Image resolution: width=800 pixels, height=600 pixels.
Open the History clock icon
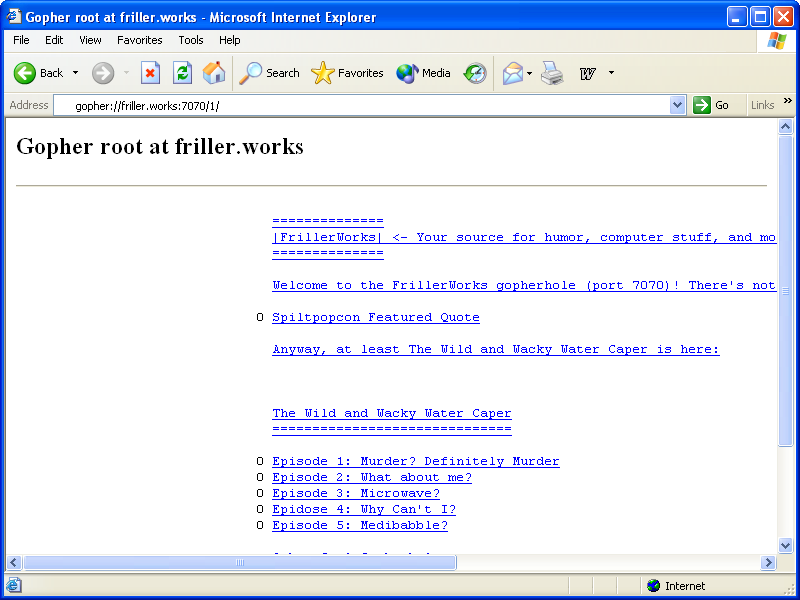click(475, 73)
